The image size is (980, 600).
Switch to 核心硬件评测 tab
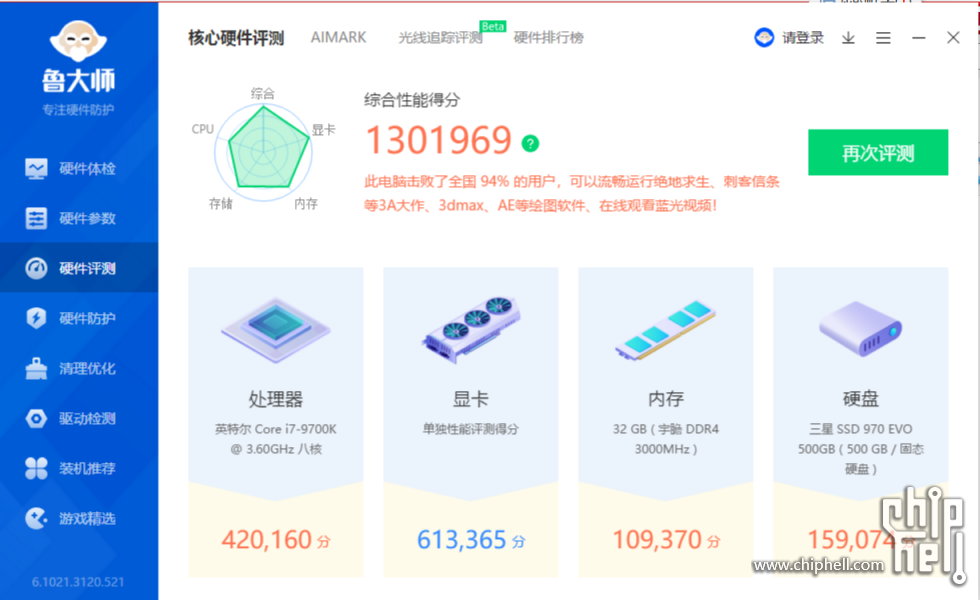(236, 38)
